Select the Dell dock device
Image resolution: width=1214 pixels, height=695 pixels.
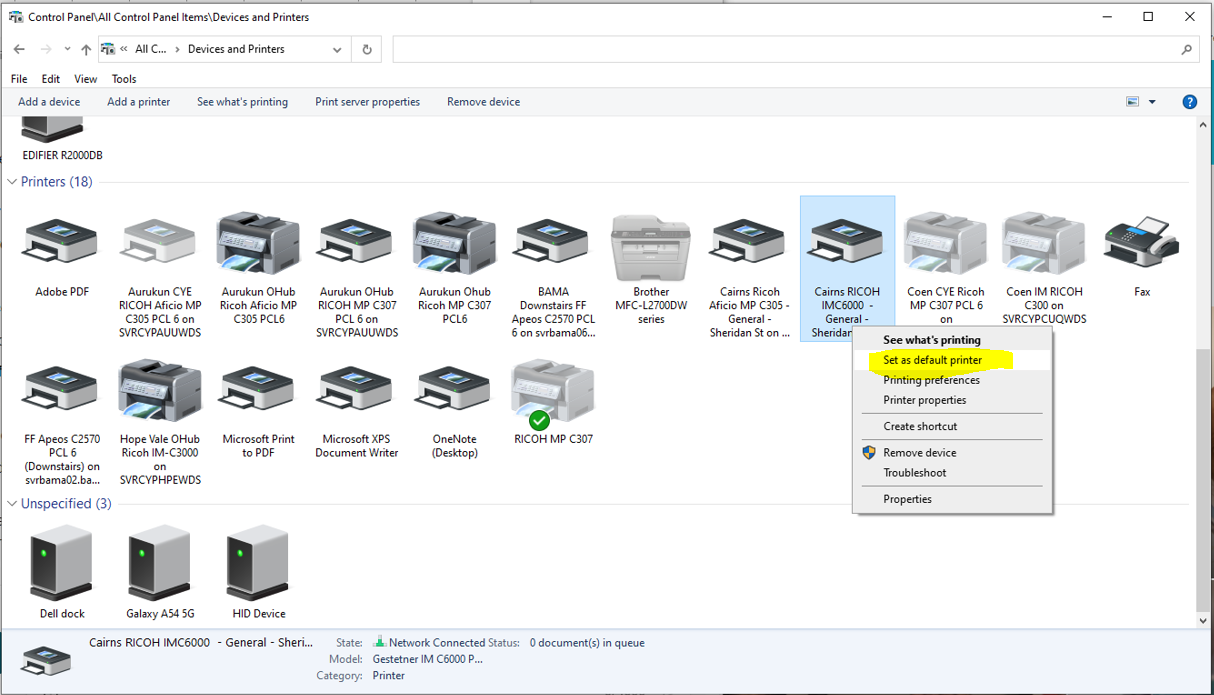(x=60, y=565)
